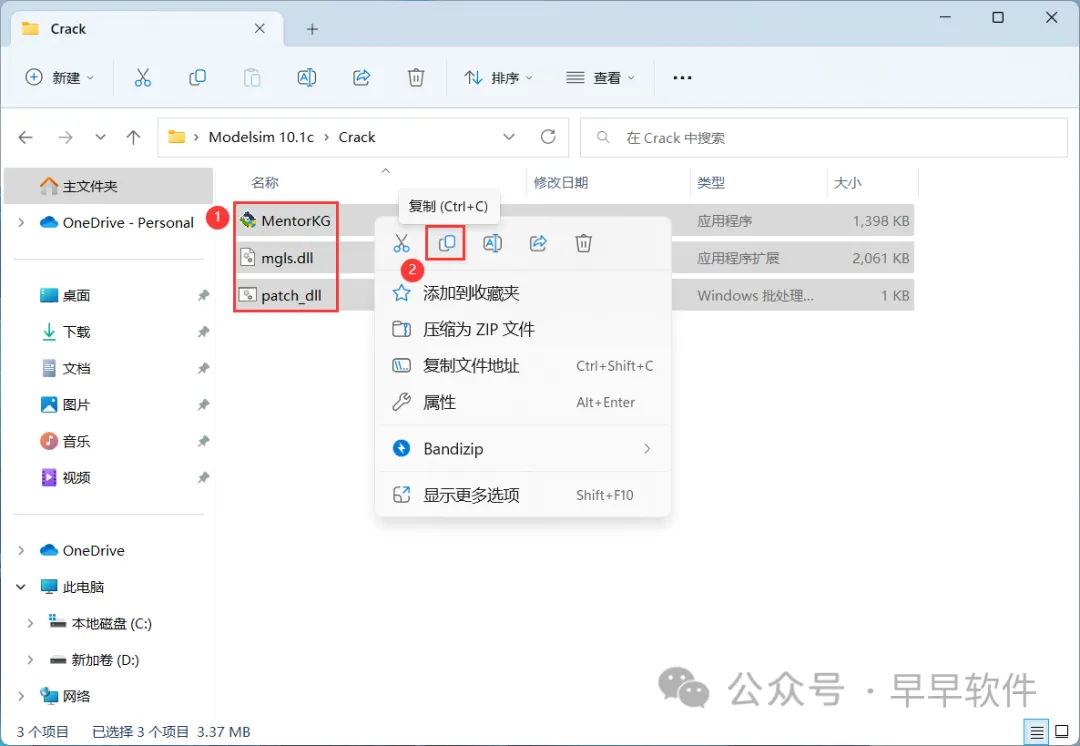Click the Rename icon in the top toolbar
Viewport: 1080px width, 746px height.
click(x=307, y=78)
